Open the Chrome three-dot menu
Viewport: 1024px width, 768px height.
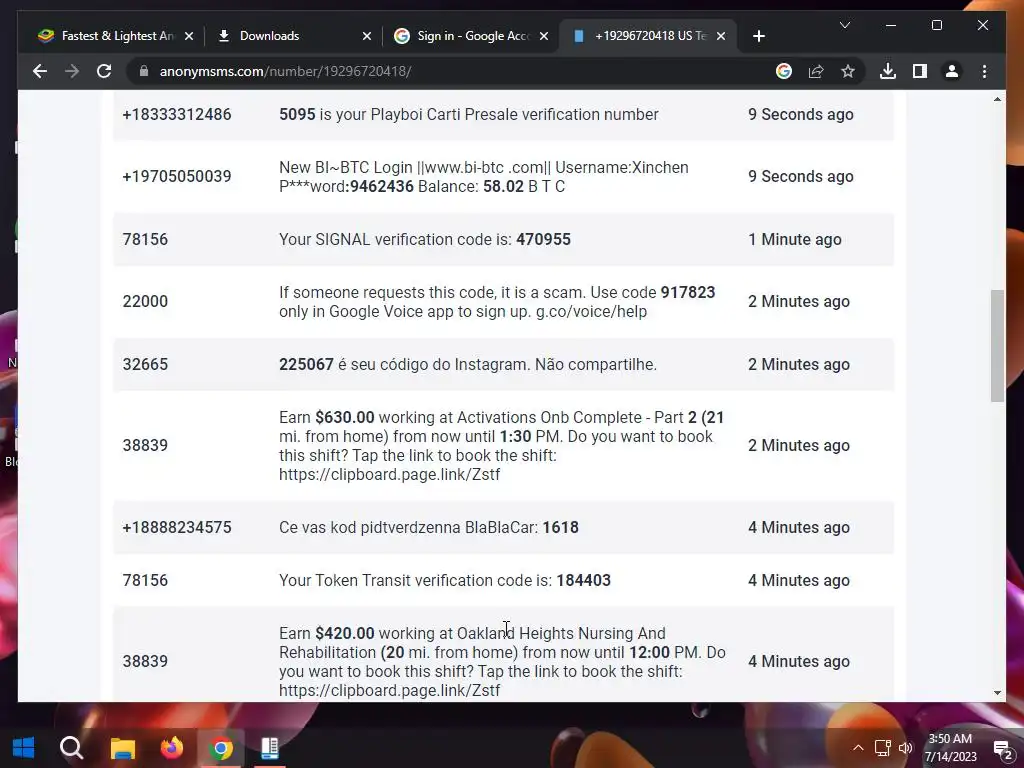[984, 71]
